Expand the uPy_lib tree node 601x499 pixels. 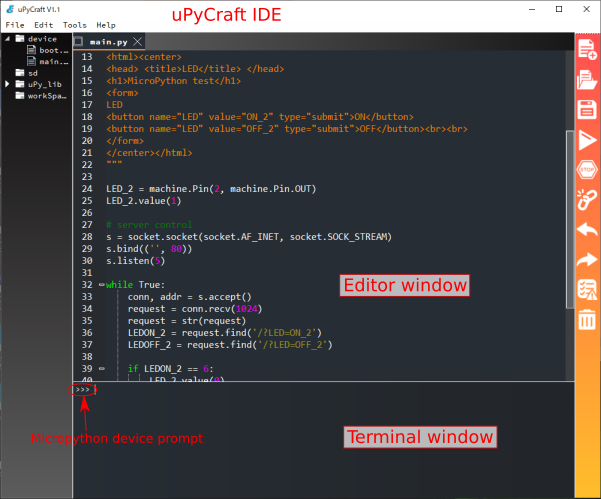[7, 84]
